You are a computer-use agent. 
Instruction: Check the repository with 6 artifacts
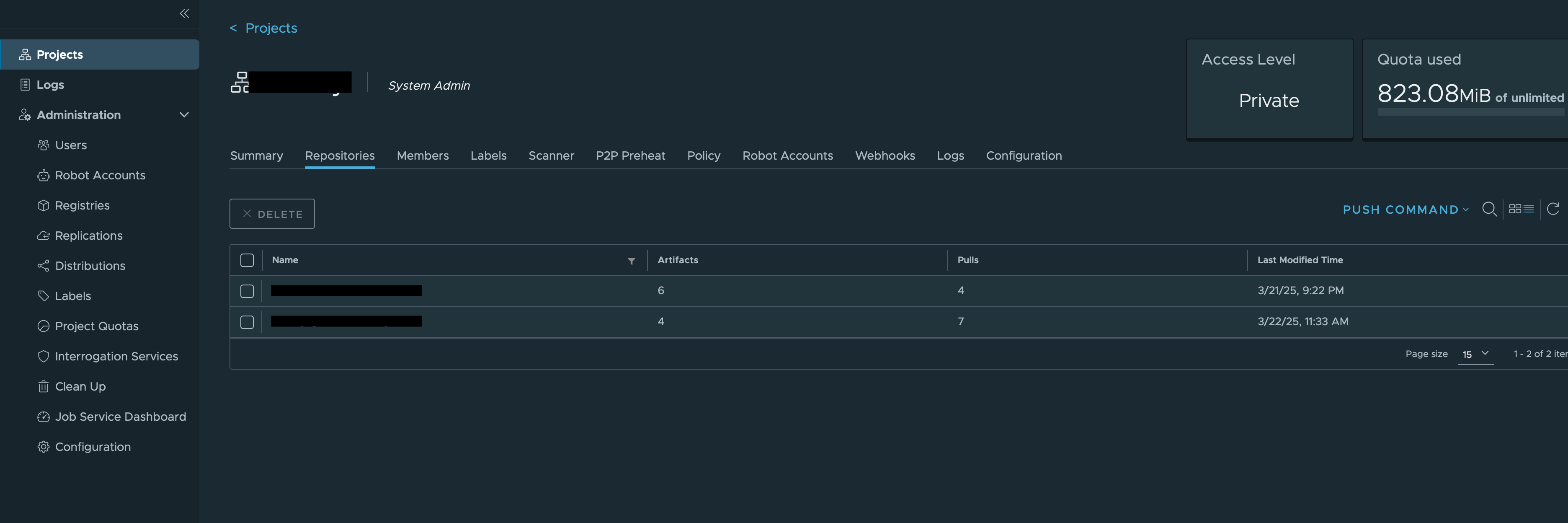click(247, 291)
